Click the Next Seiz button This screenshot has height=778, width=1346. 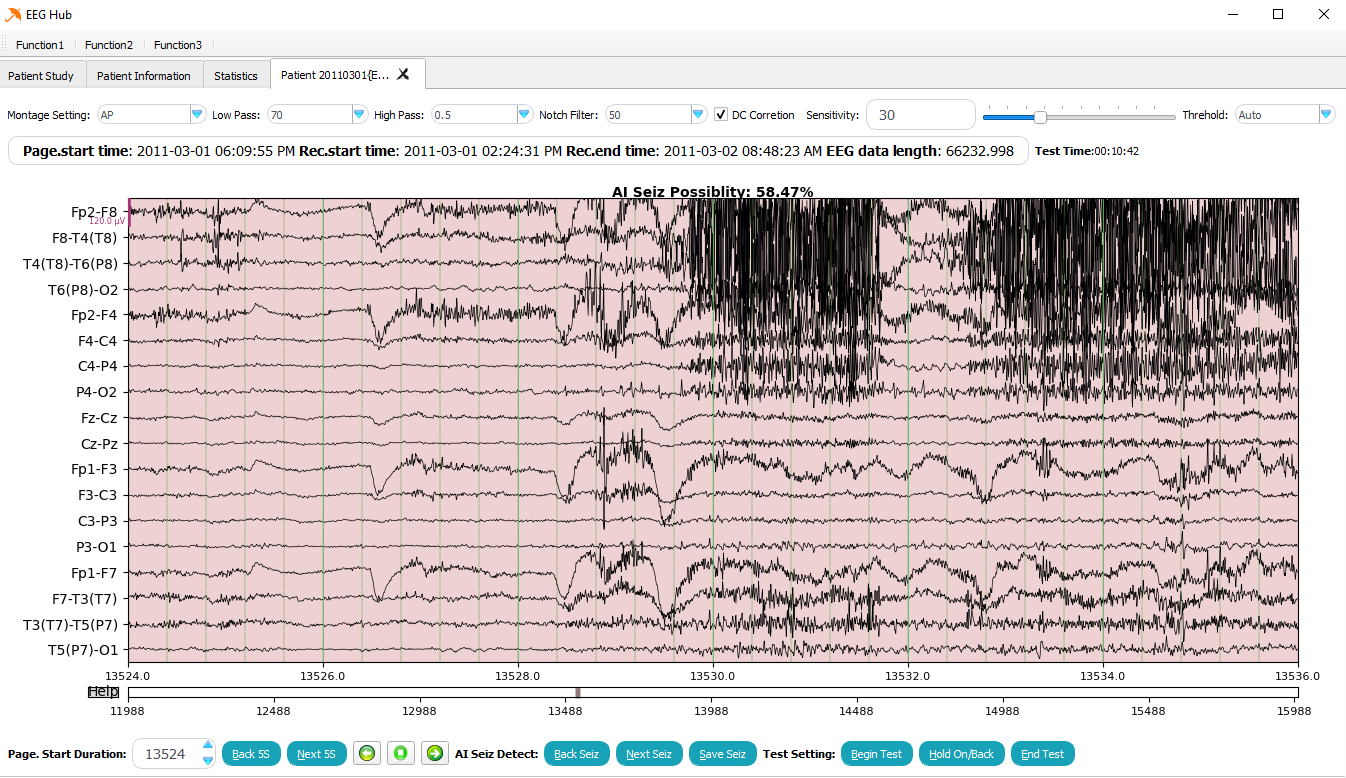(649, 754)
